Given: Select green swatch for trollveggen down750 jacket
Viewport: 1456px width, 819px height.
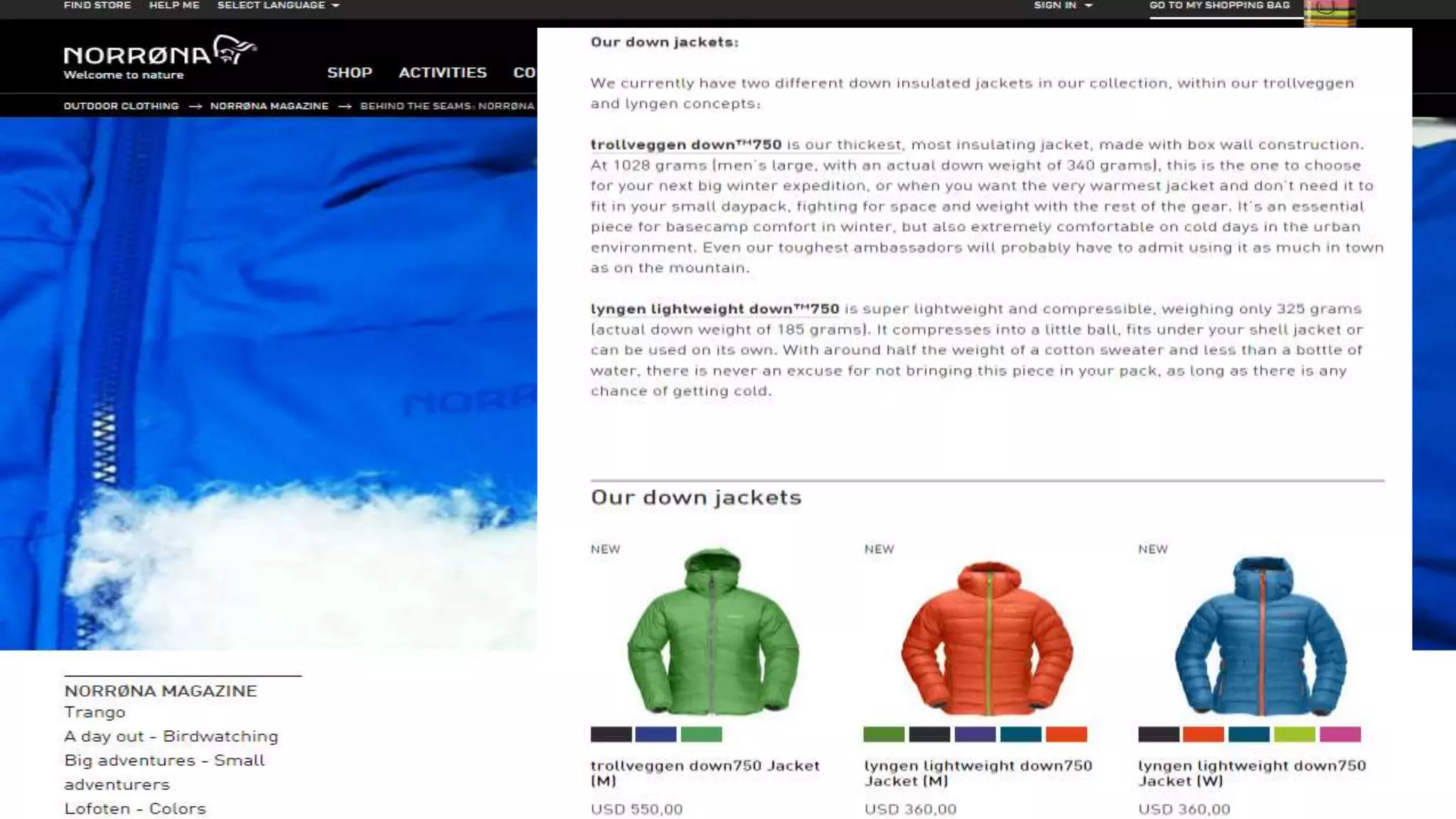Looking at the screenshot, I should coord(701,734).
